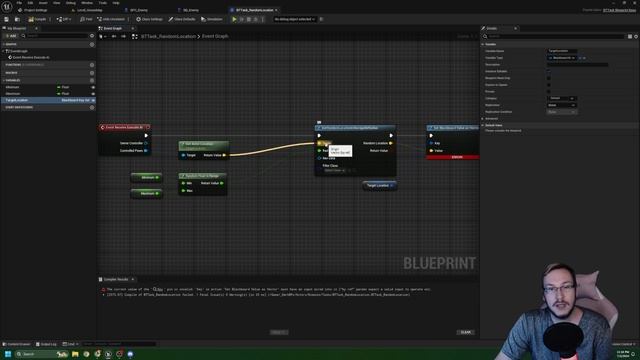The width and height of the screenshot is (640, 360).
Task: Click the Add button in My Blueprint
Action: click(x=11, y=36)
